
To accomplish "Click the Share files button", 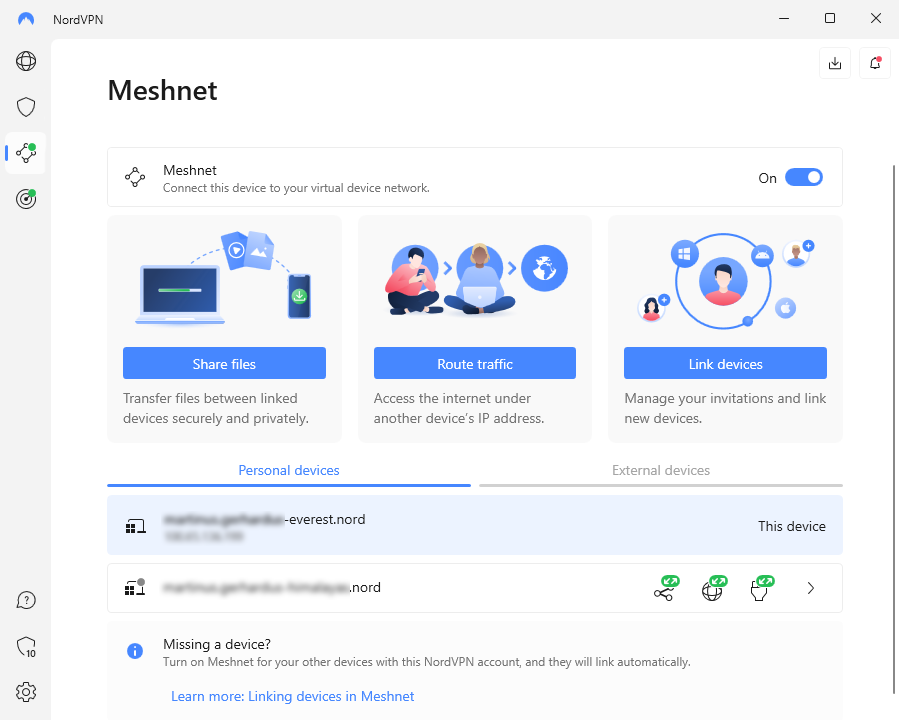I will [224, 362].
